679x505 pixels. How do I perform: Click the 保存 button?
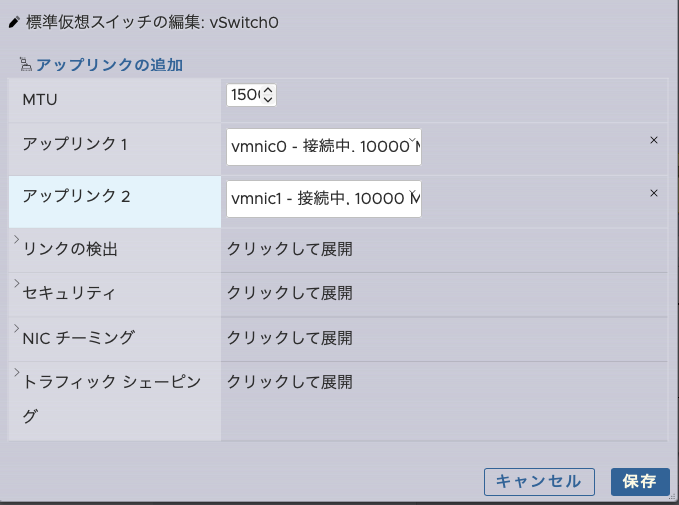pyautogui.click(x=640, y=482)
